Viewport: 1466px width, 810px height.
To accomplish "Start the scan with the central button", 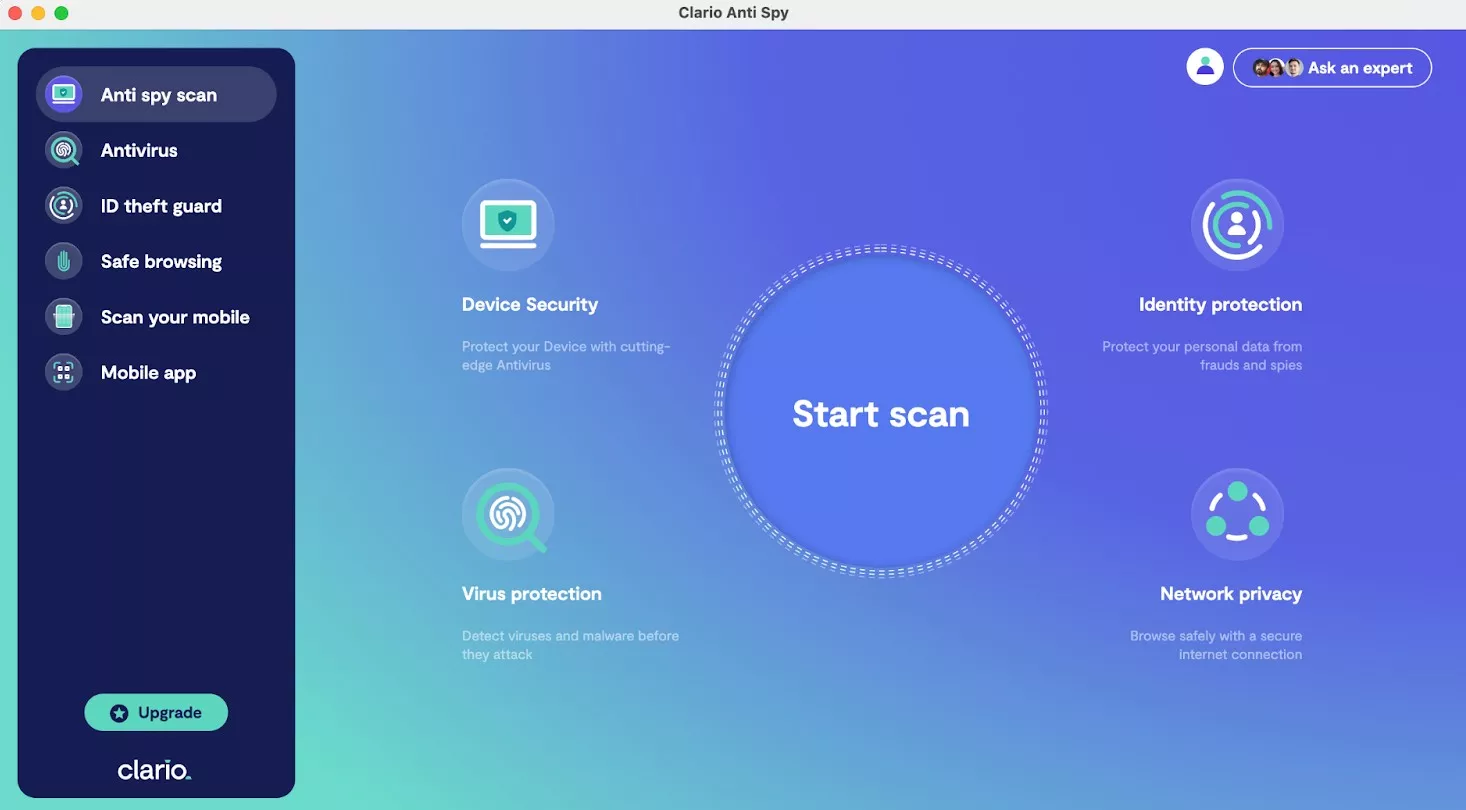I will click(x=881, y=412).
